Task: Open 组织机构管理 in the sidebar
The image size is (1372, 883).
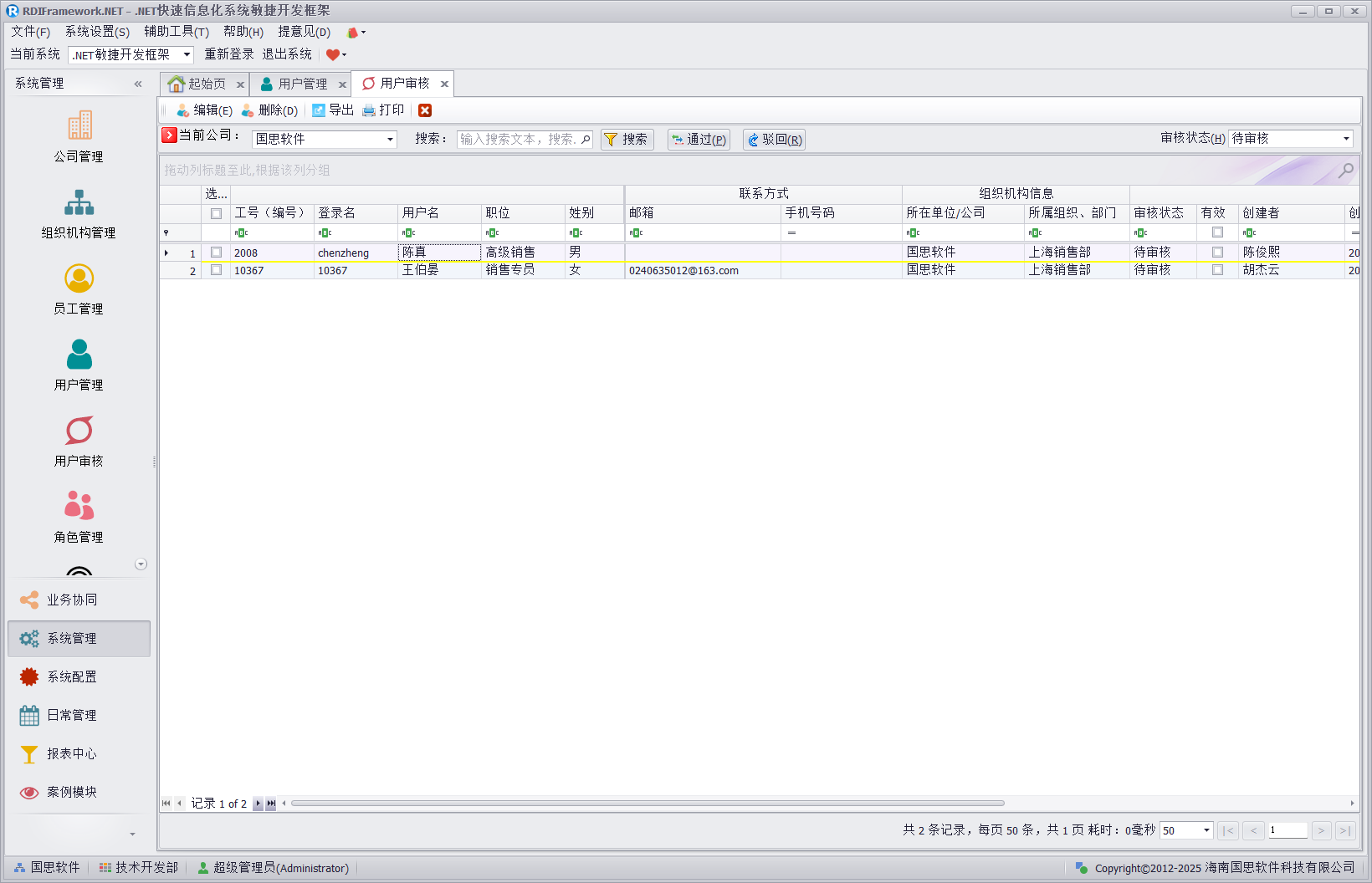Action: pyautogui.click(x=79, y=202)
